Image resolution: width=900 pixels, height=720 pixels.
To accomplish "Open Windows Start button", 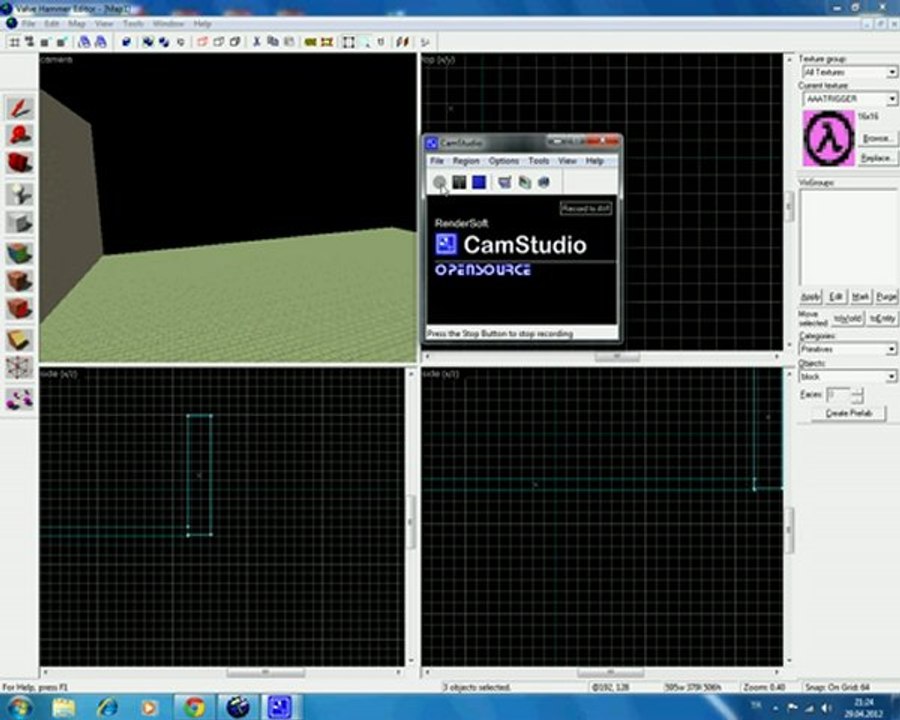I will (18, 706).
